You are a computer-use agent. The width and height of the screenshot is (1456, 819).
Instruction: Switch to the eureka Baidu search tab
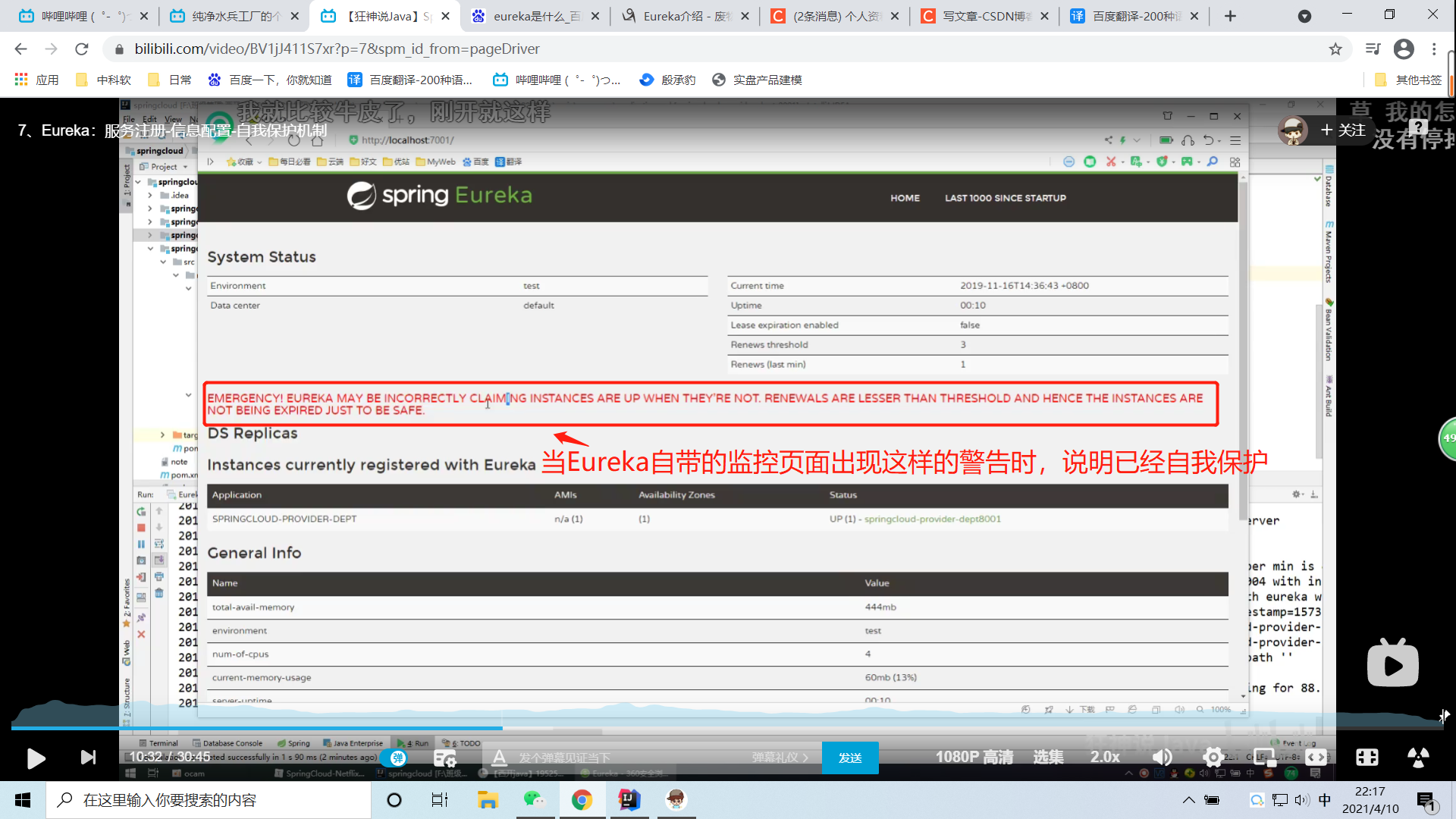531,16
